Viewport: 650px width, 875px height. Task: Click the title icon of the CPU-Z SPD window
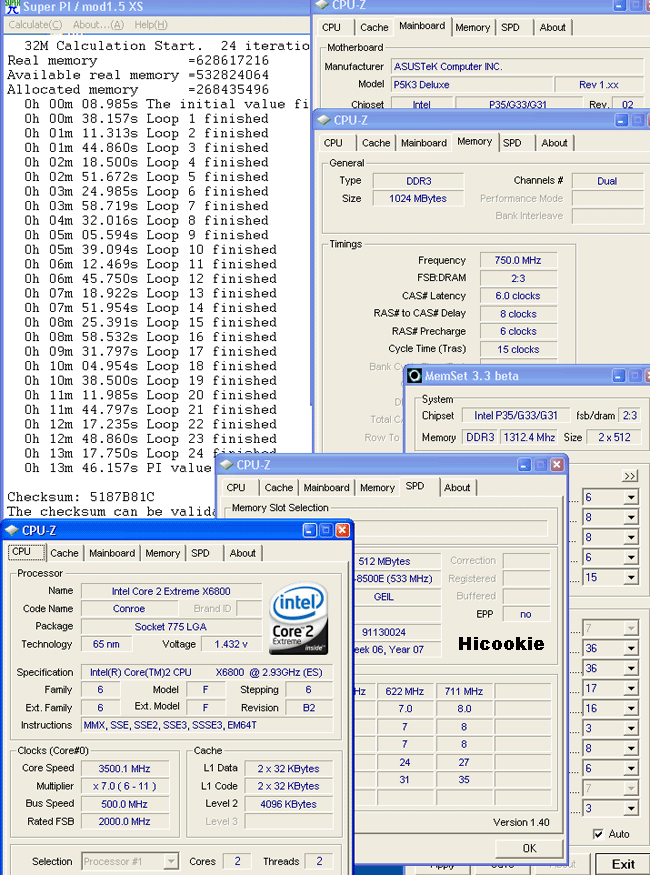pyautogui.click(x=227, y=464)
